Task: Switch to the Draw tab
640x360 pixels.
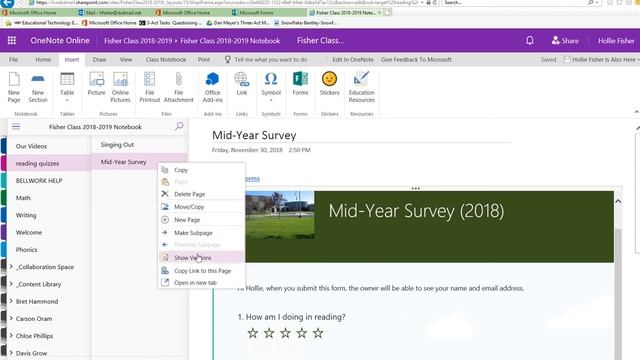Action: pos(99,60)
